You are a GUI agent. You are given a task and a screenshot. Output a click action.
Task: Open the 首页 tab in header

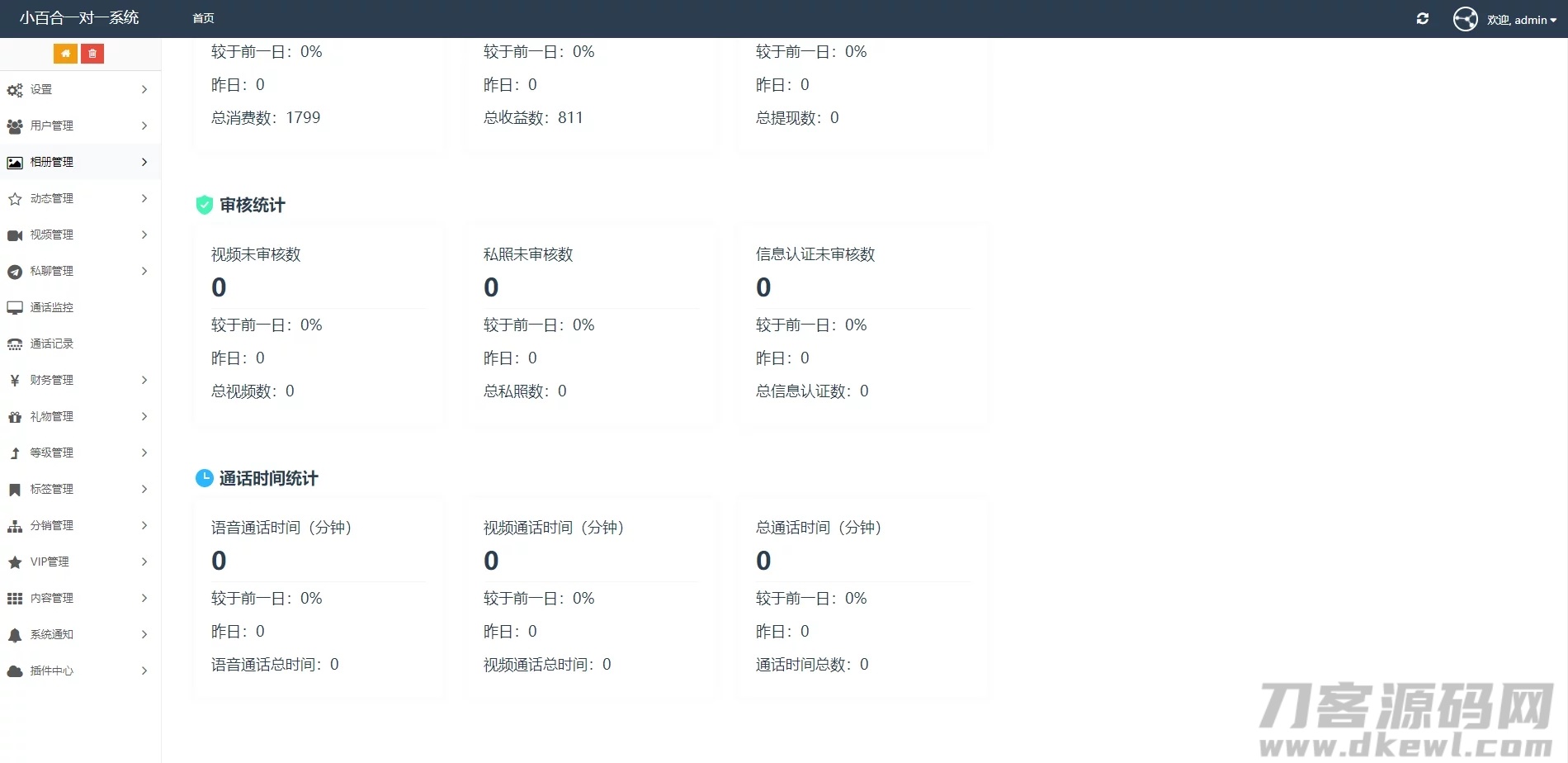coord(203,18)
